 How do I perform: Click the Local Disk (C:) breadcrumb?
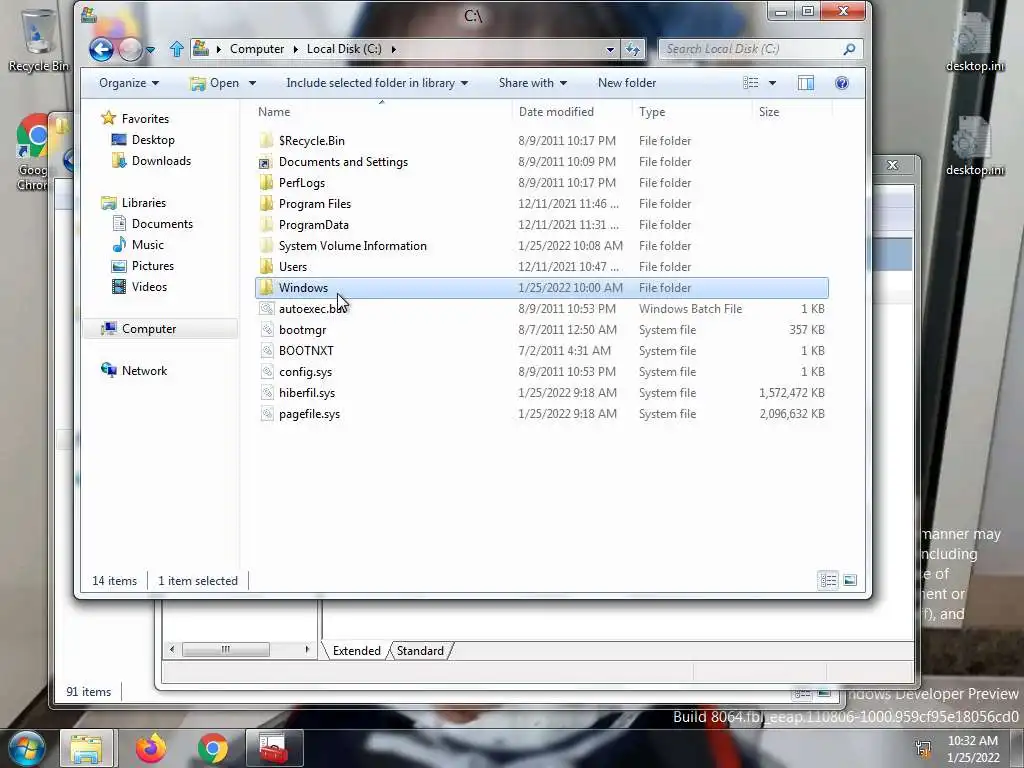point(344,49)
